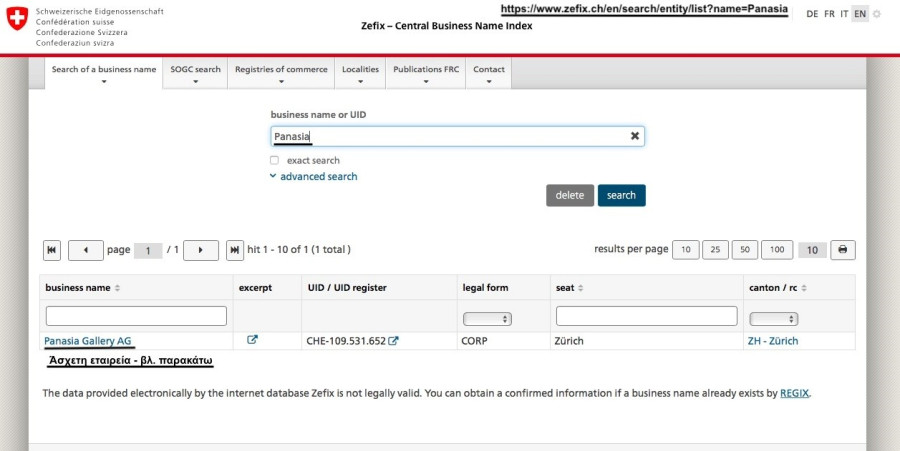Open the Registries of commerce menu
The image size is (900, 451).
click(281, 73)
